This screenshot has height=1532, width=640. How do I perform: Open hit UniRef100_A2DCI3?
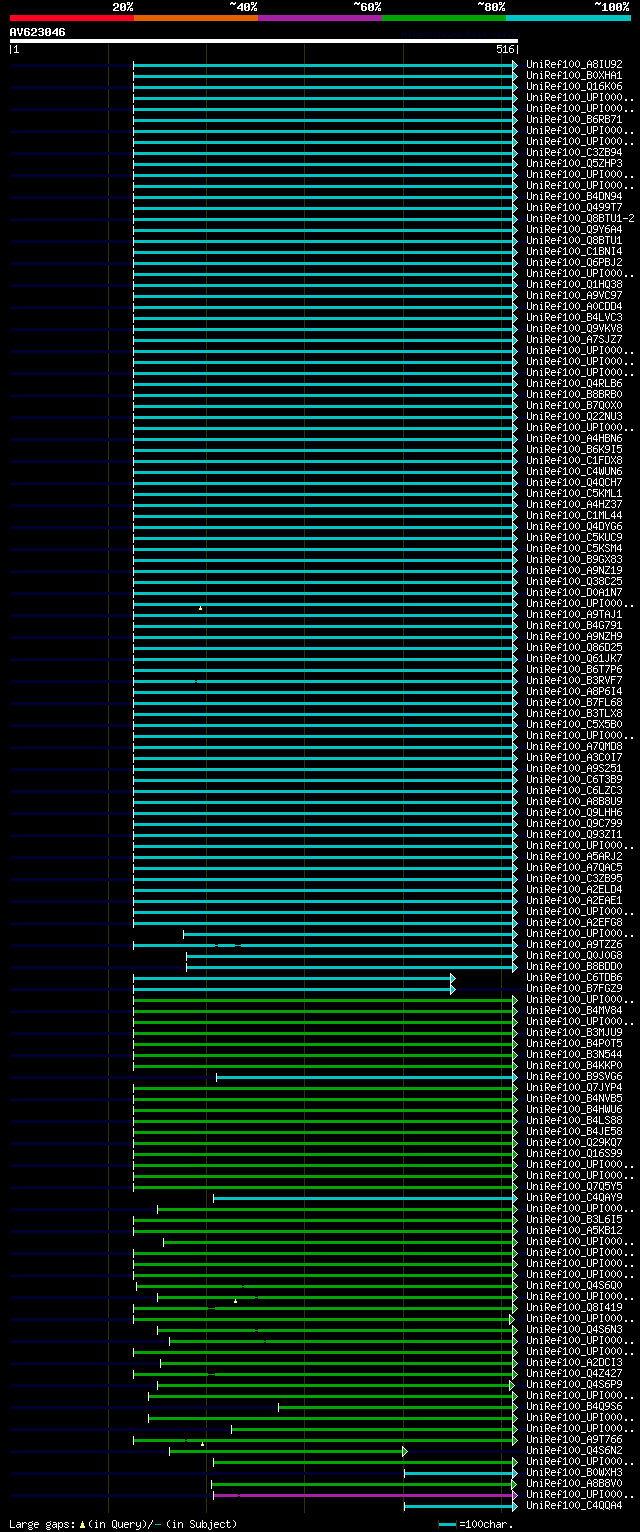tap(574, 1362)
